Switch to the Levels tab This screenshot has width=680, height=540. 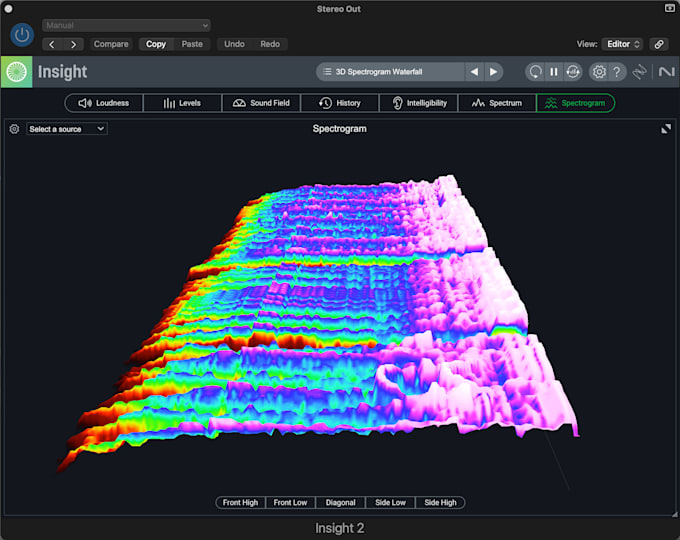coord(182,103)
